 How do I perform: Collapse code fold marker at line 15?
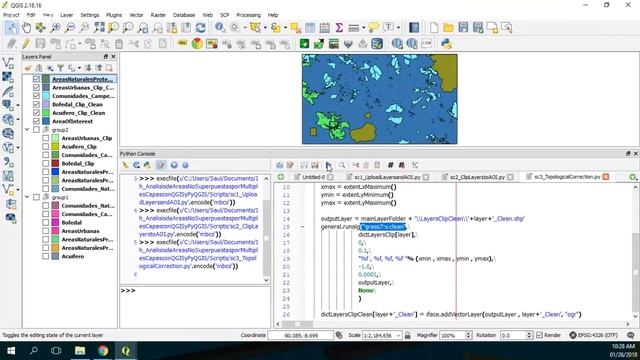click(302, 227)
